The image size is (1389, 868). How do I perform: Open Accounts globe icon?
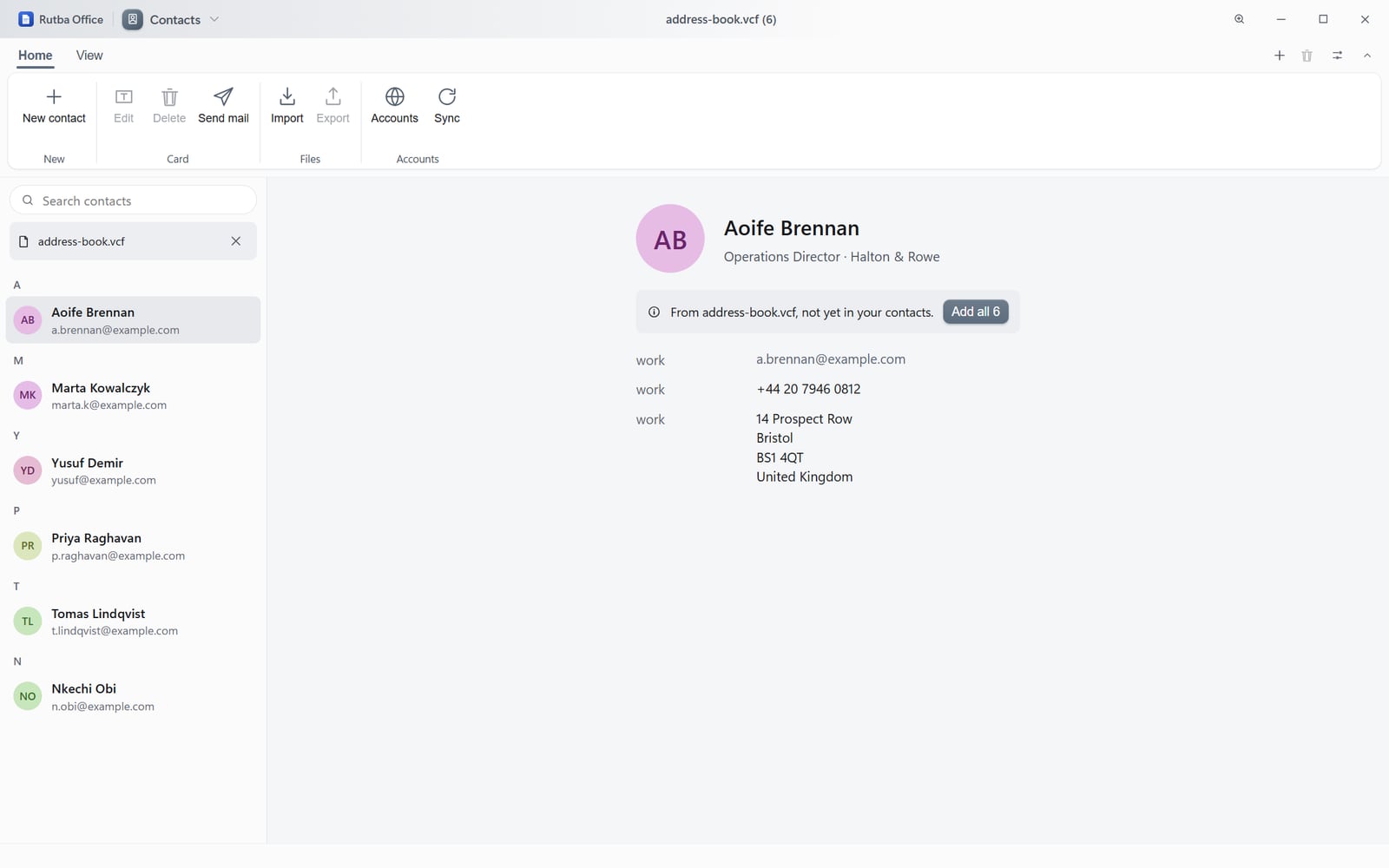pos(395,96)
